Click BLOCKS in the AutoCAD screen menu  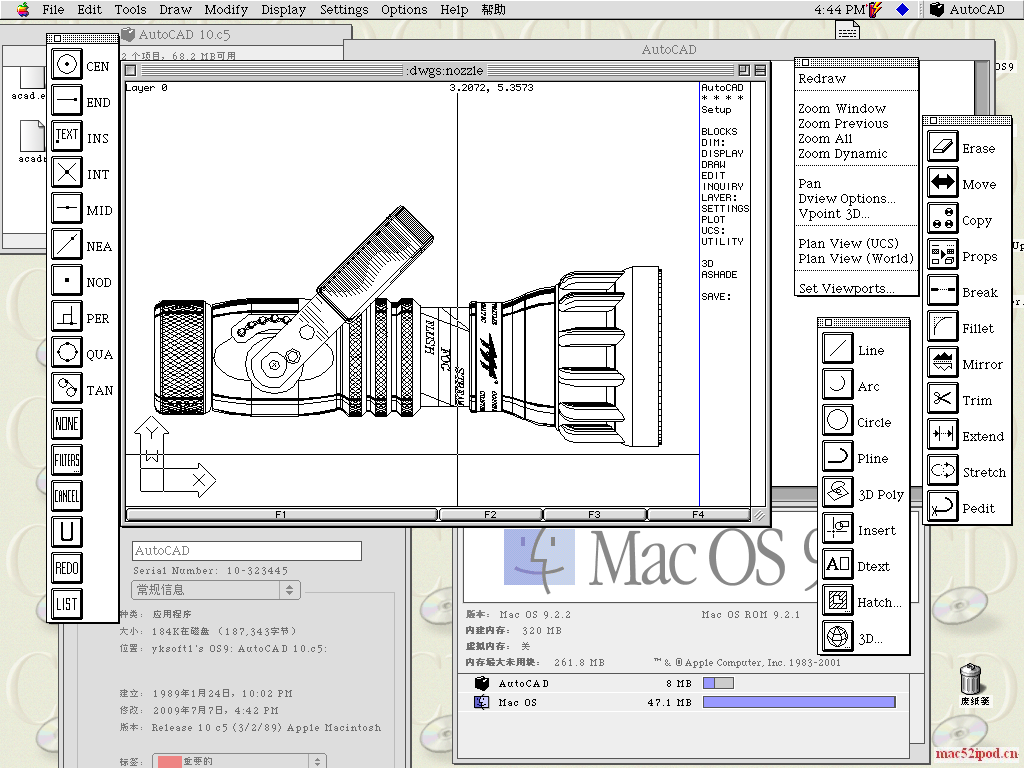(x=719, y=131)
